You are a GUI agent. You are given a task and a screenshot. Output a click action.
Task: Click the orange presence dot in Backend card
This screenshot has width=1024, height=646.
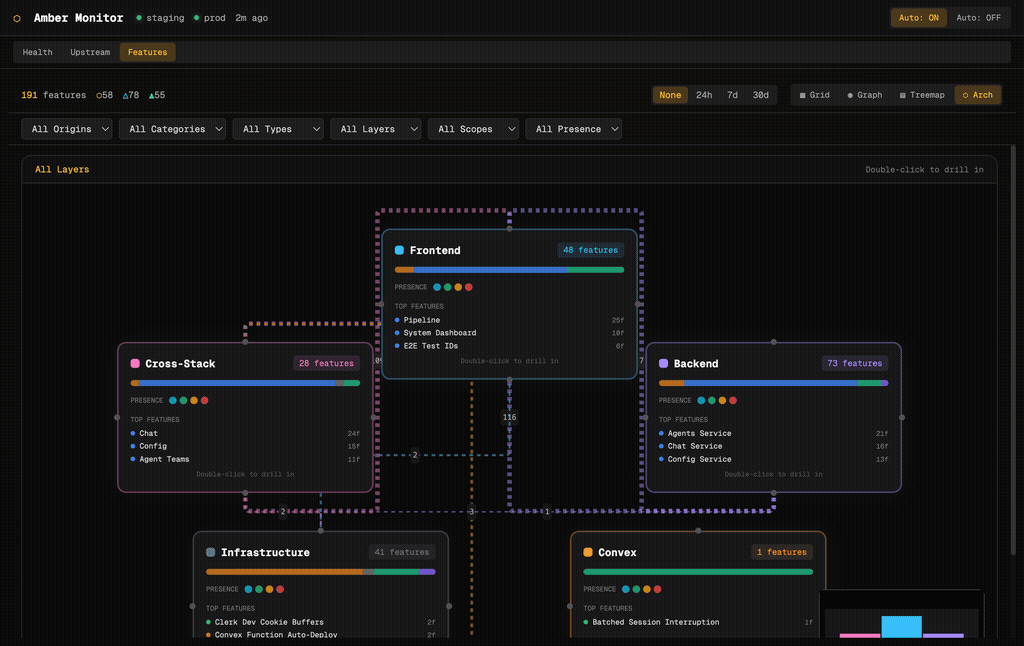(722, 400)
